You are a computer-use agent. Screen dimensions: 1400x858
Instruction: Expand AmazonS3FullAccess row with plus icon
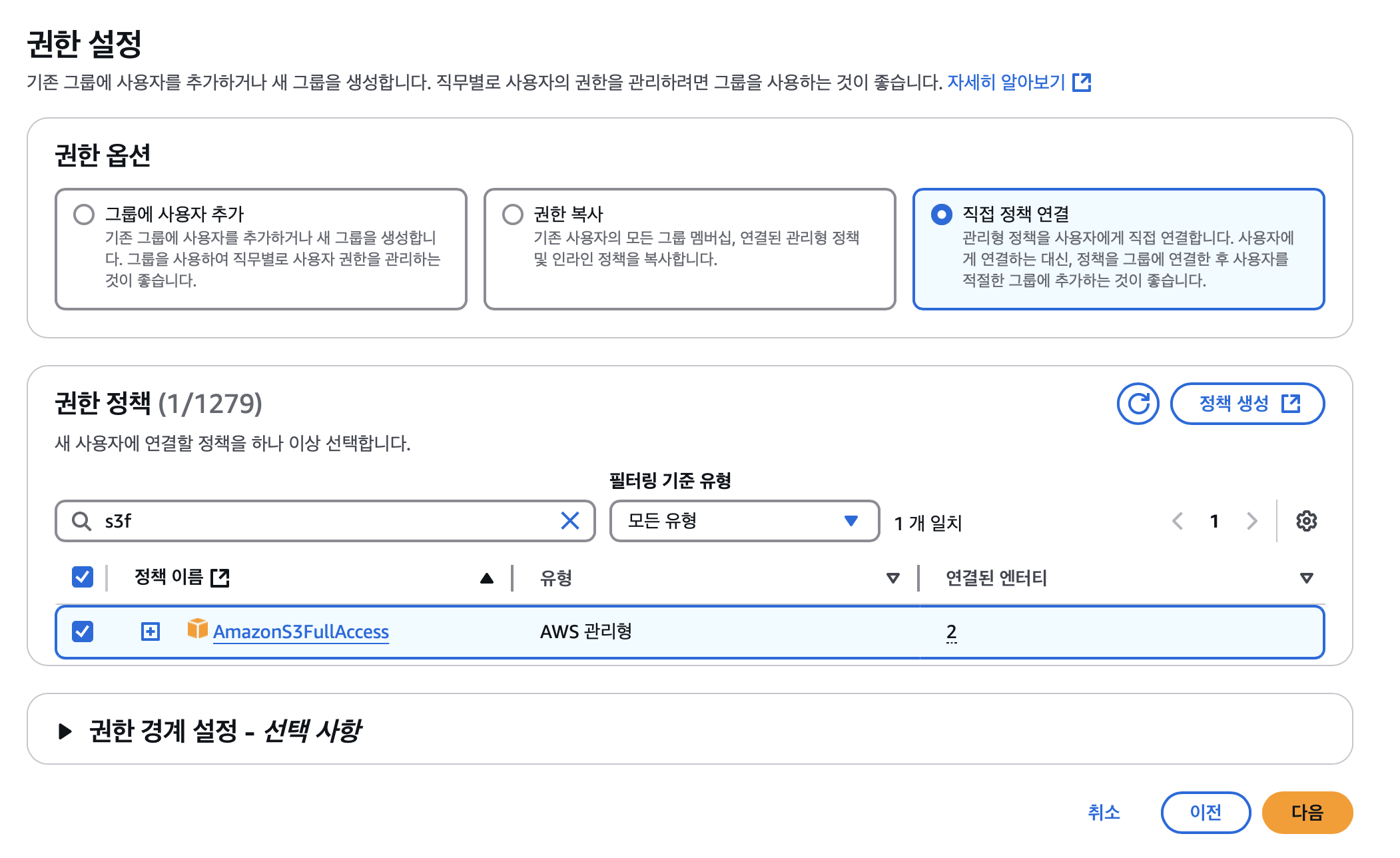pos(151,632)
